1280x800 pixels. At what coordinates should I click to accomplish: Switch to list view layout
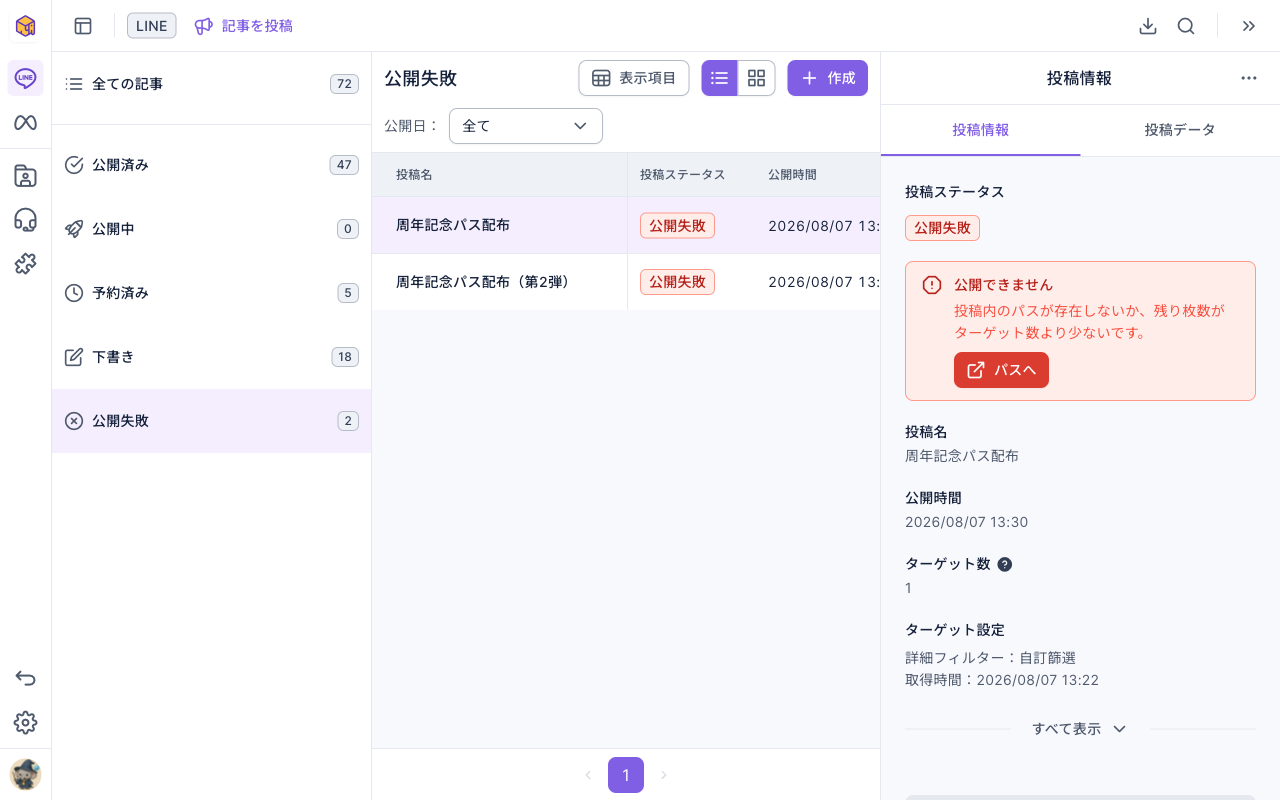(x=719, y=78)
